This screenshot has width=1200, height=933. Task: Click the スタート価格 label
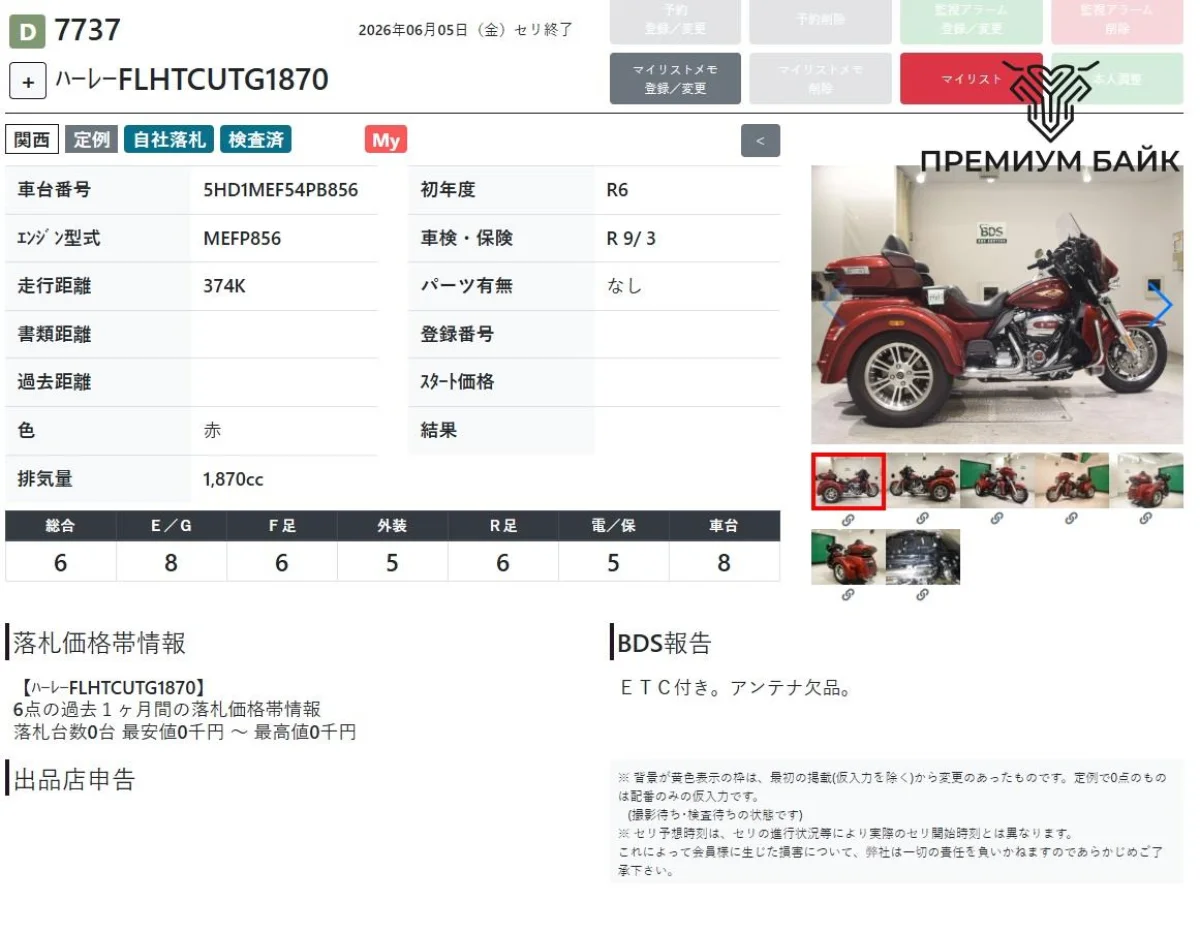click(x=457, y=382)
